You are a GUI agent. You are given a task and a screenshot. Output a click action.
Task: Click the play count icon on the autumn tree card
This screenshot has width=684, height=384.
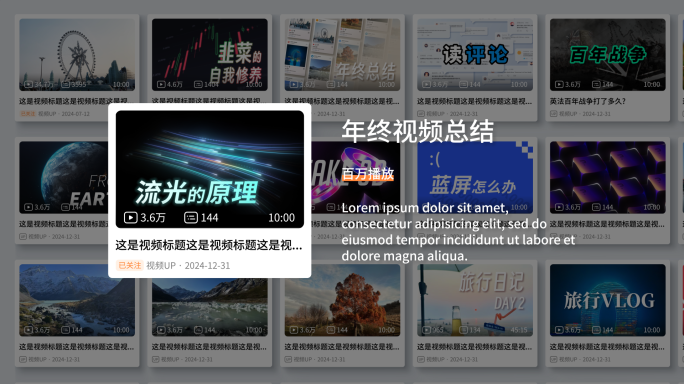point(294,330)
